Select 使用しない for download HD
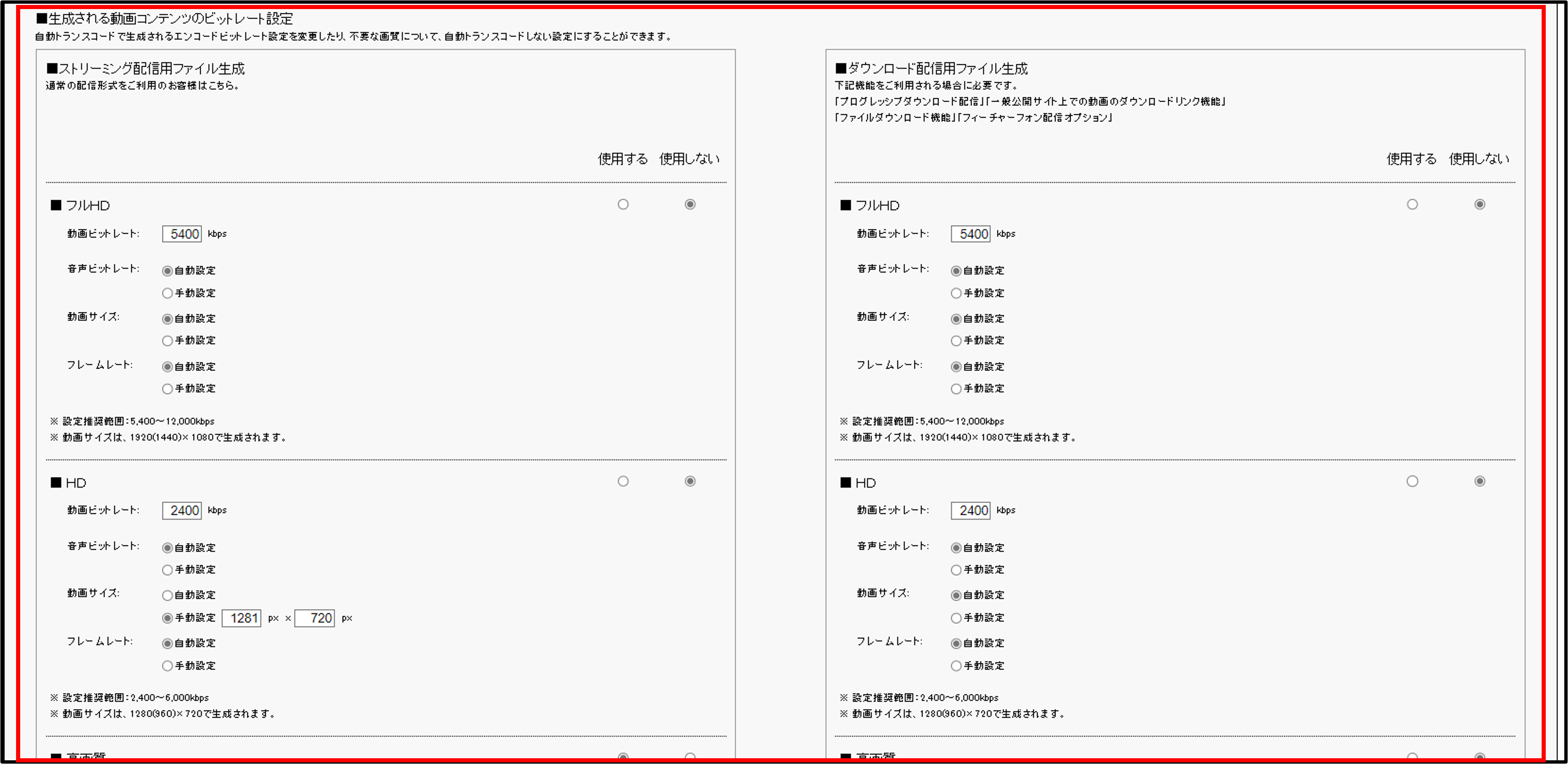Image resolution: width=1568 pixels, height=764 pixels. [x=1480, y=481]
